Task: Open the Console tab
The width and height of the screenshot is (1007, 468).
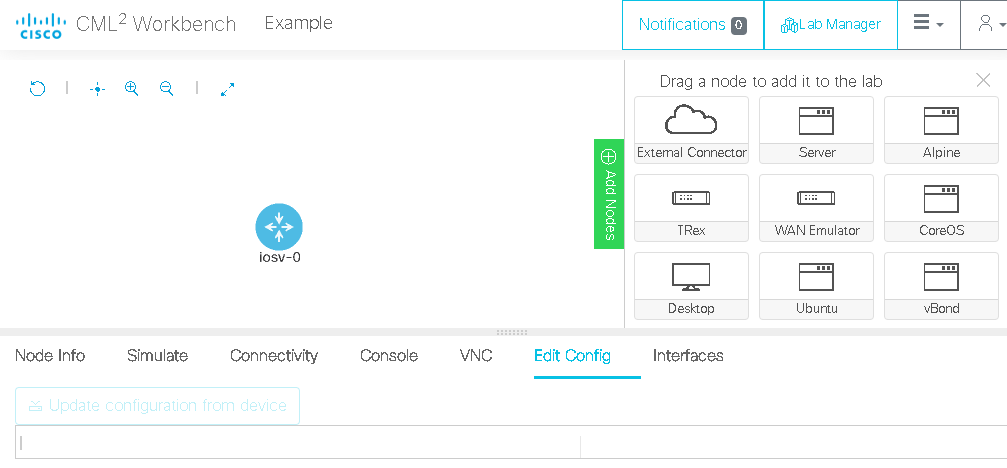Action: pyautogui.click(x=389, y=356)
